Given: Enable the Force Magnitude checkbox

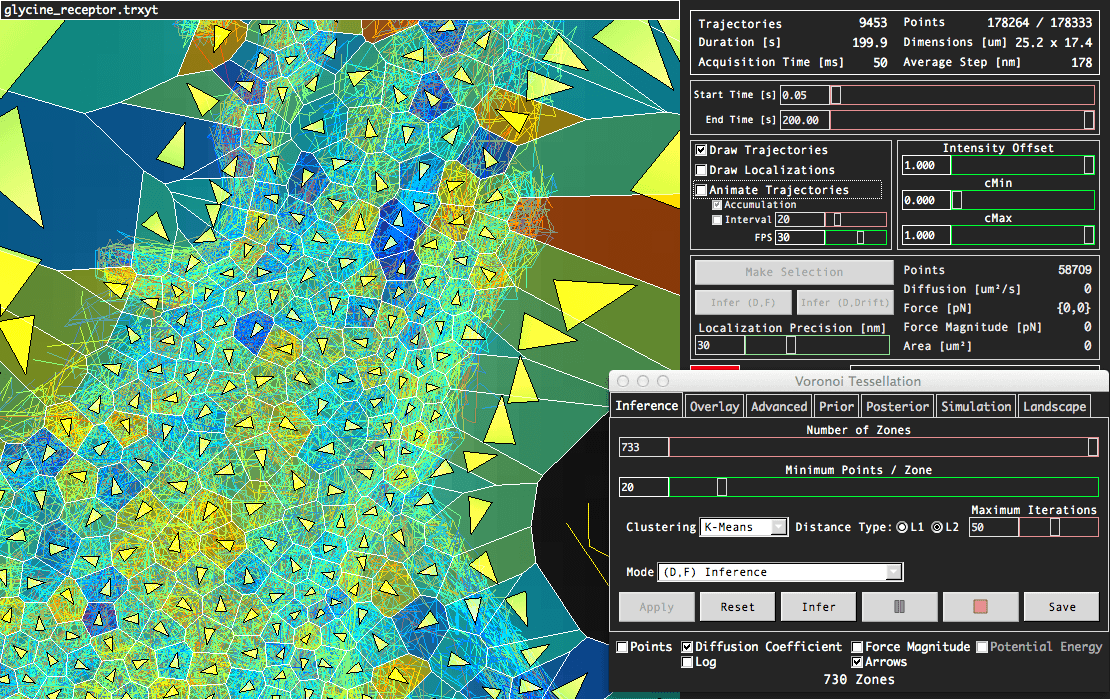Looking at the screenshot, I should click(858, 647).
